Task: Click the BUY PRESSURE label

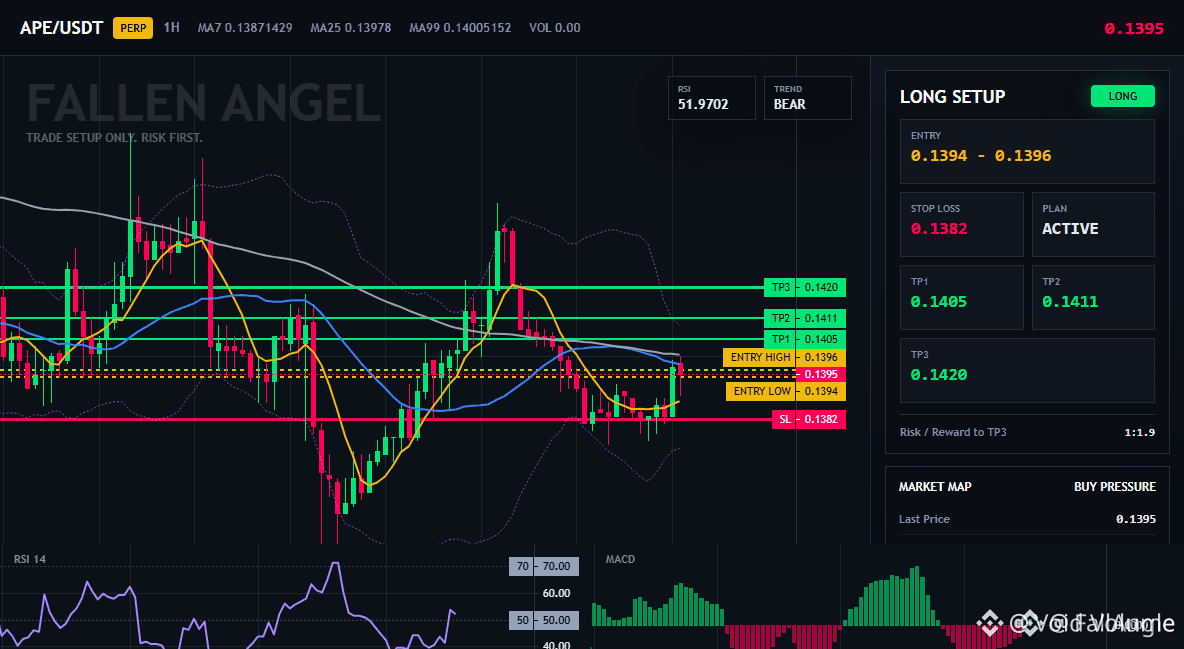Action: [x=1115, y=487]
